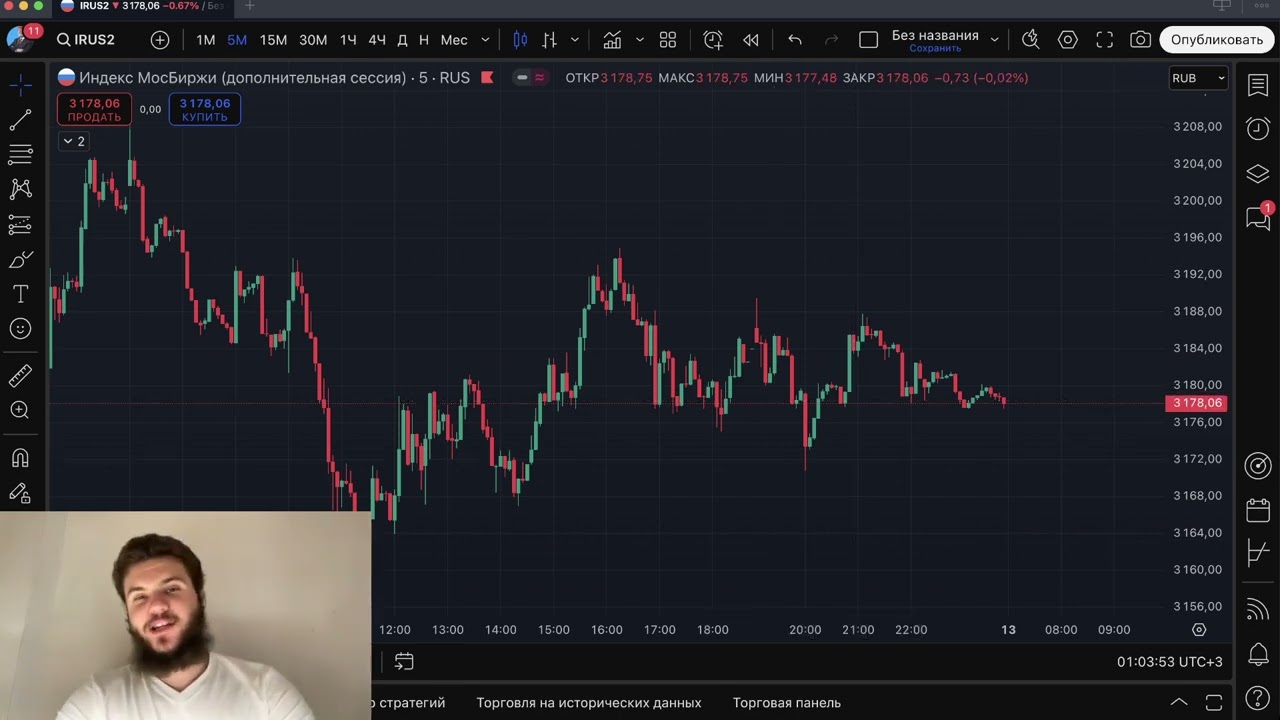The width and height of the screenshot is (1280, 720).
Task: Switch to the 1М timeframe
Action: 206,40
